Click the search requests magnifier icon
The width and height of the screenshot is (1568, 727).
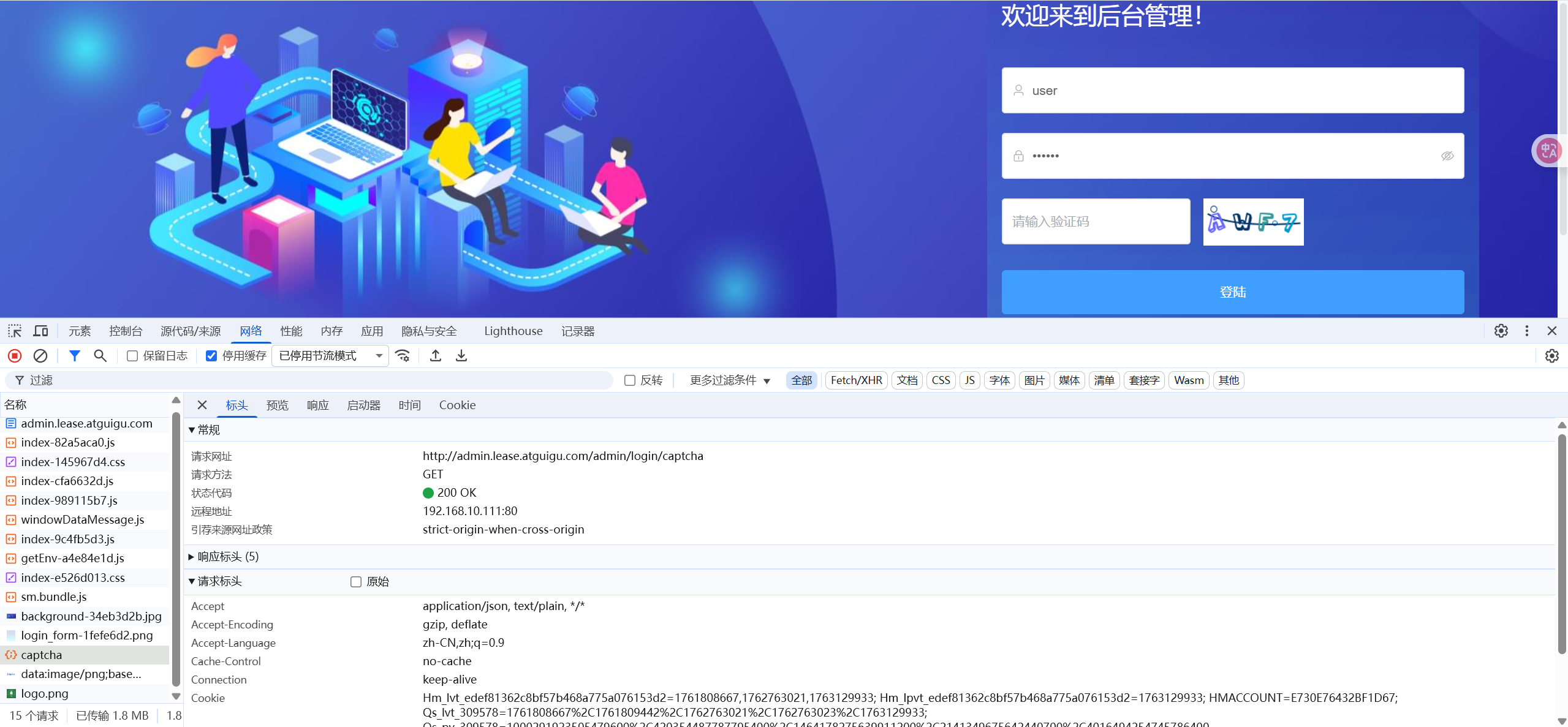click(100, 356)
